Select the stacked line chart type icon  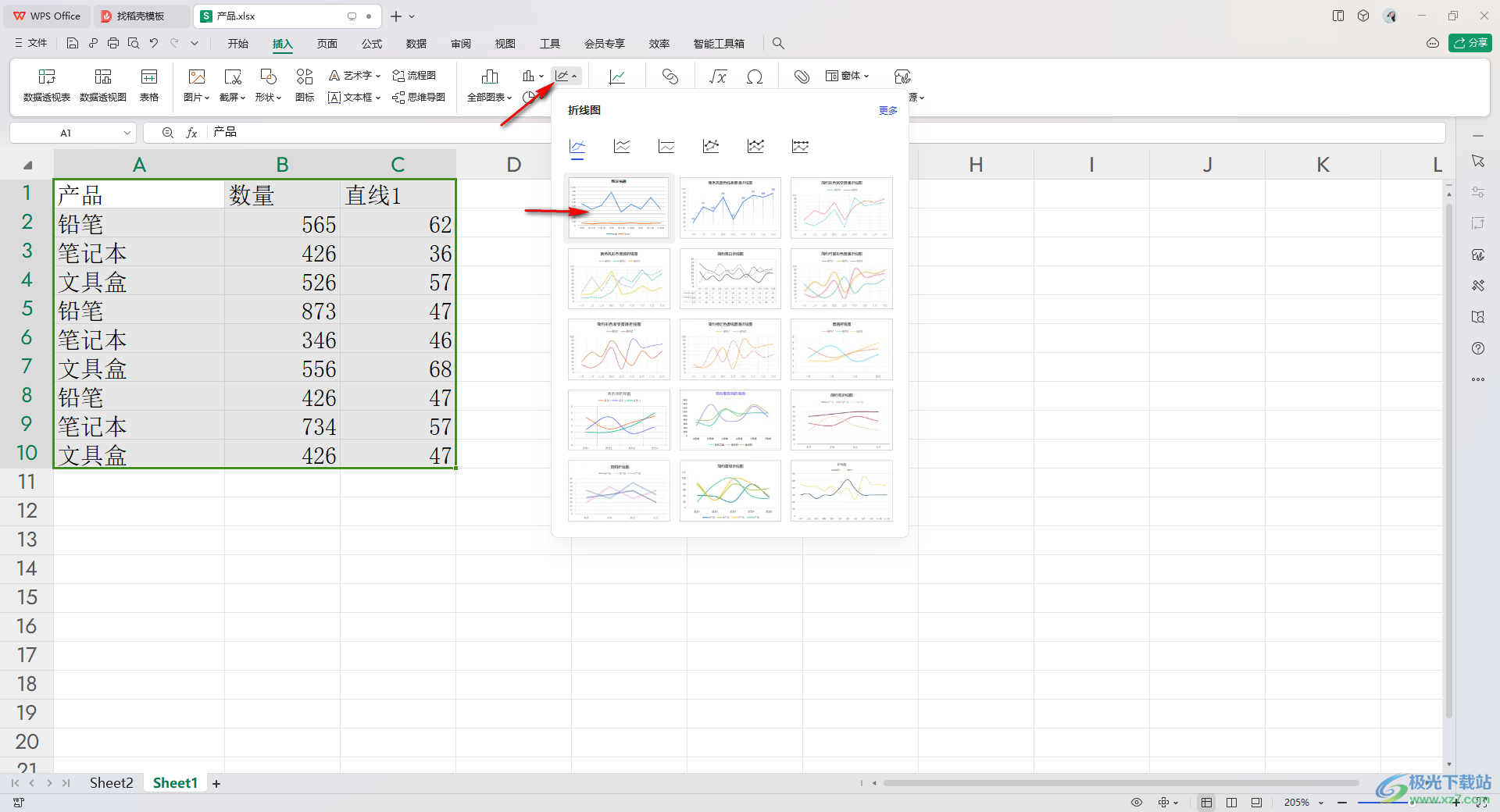(x=622, y=146)
